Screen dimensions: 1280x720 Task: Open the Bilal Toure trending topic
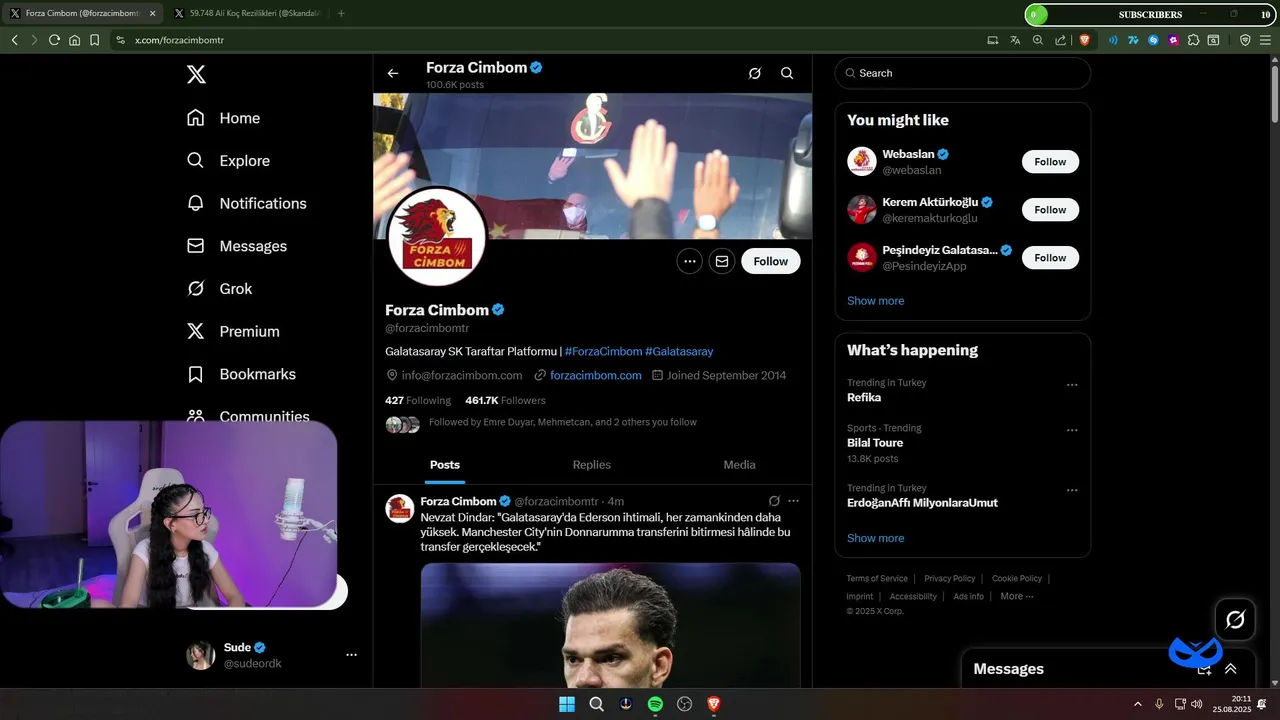coord(875,442)
